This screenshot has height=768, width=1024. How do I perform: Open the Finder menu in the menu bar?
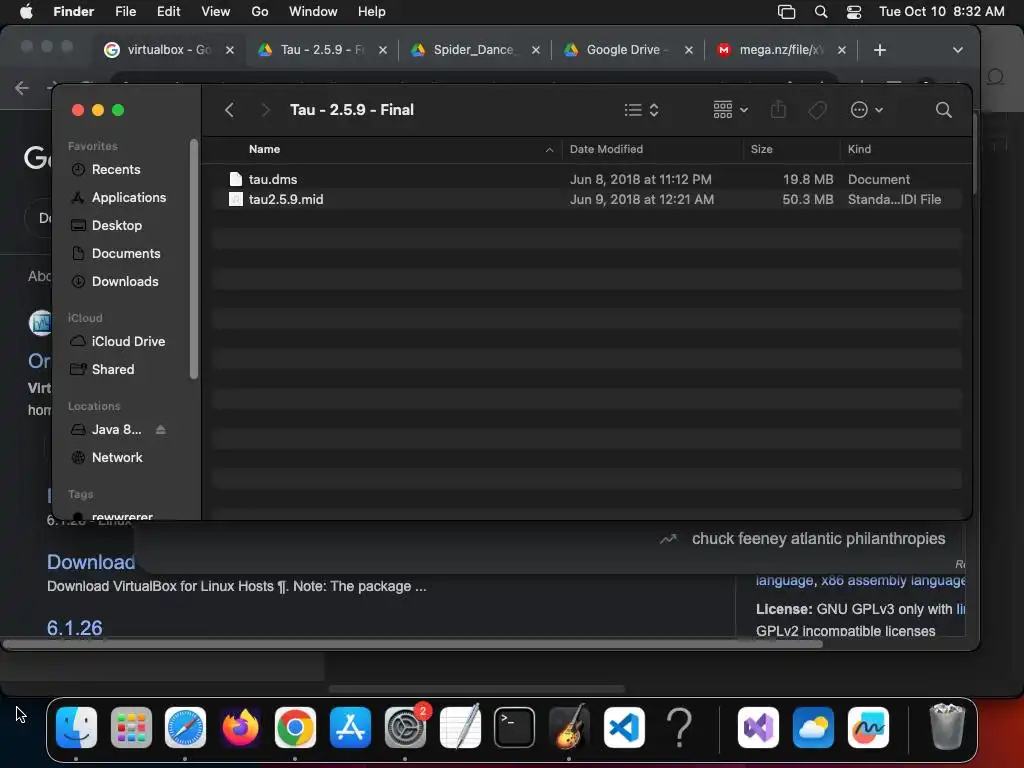(x=73, y=12)
